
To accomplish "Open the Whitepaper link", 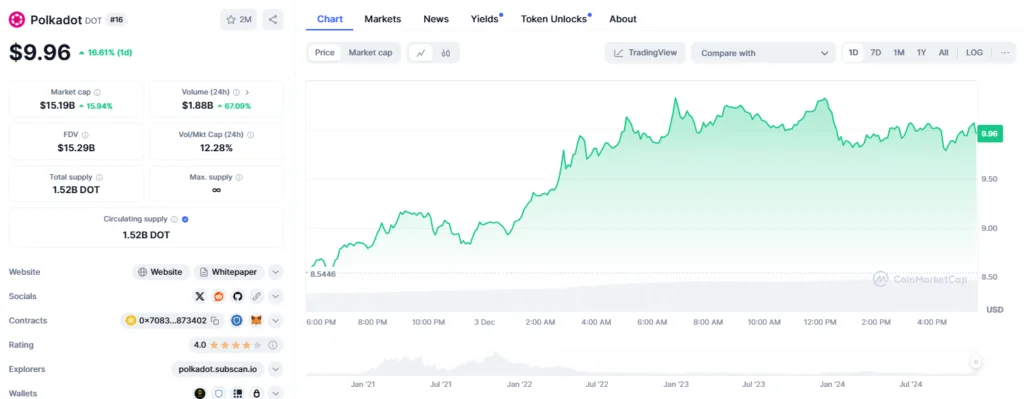I will pyautogui.click(x=229, y=272).
